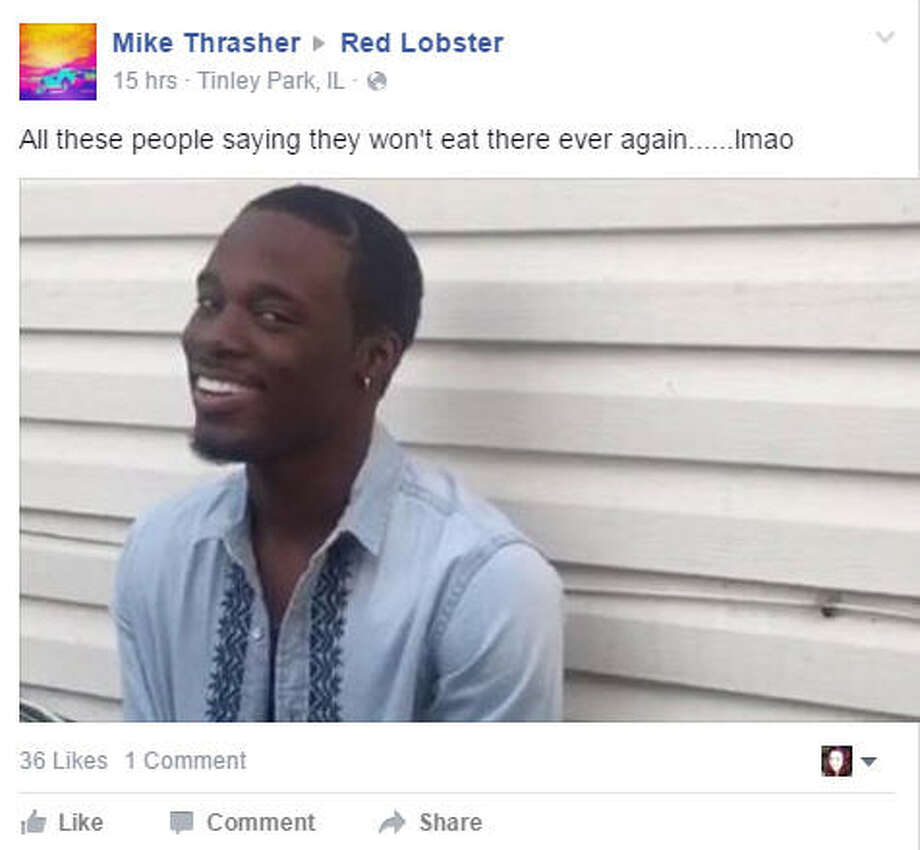
Task: Open the posted photo of smiling man
Action: pos(469,450)
